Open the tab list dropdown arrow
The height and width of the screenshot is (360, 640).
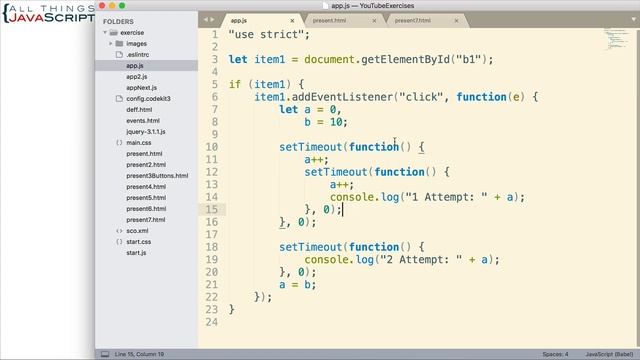633,19
